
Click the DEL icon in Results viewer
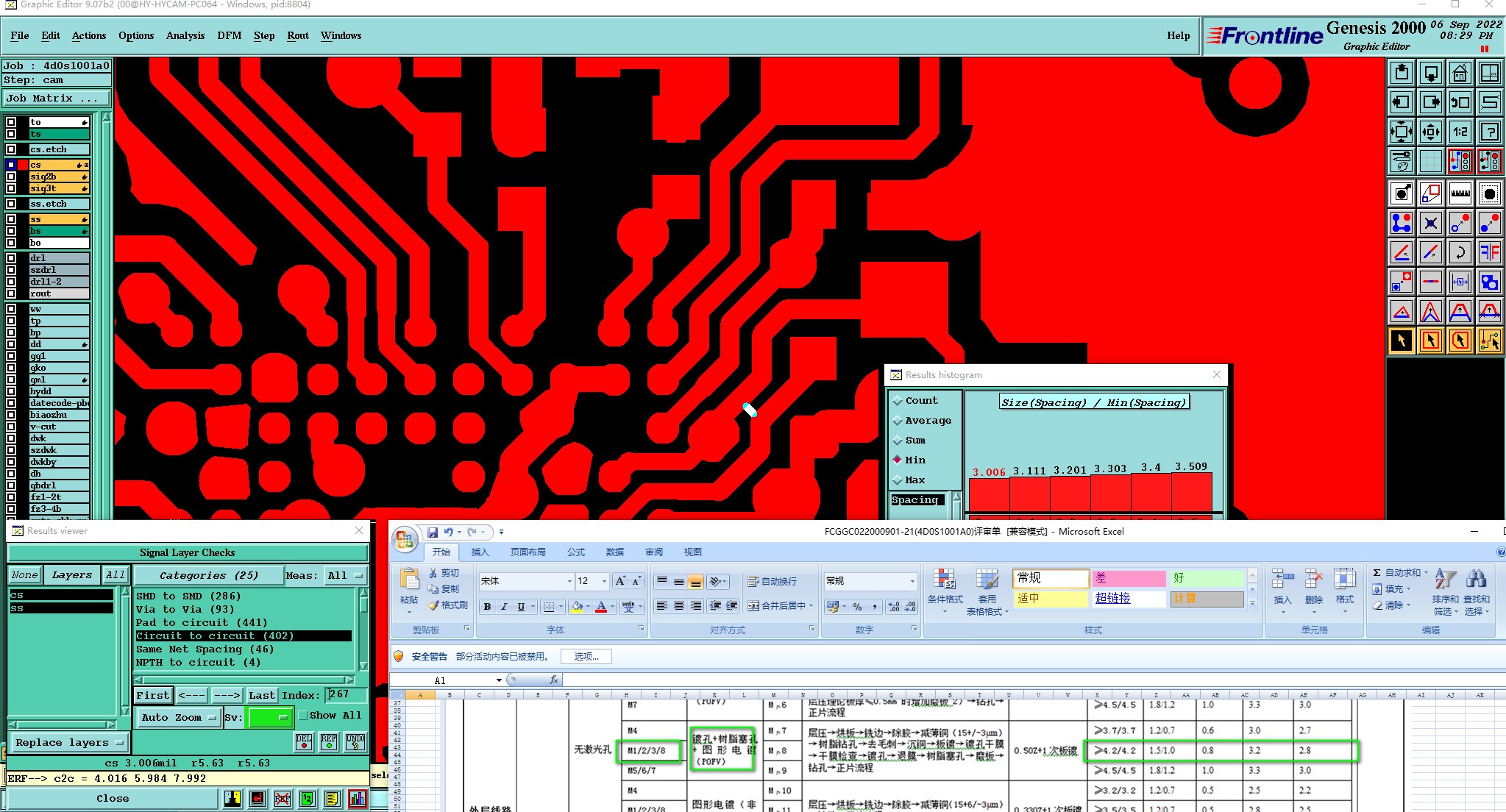pos(304,741)
